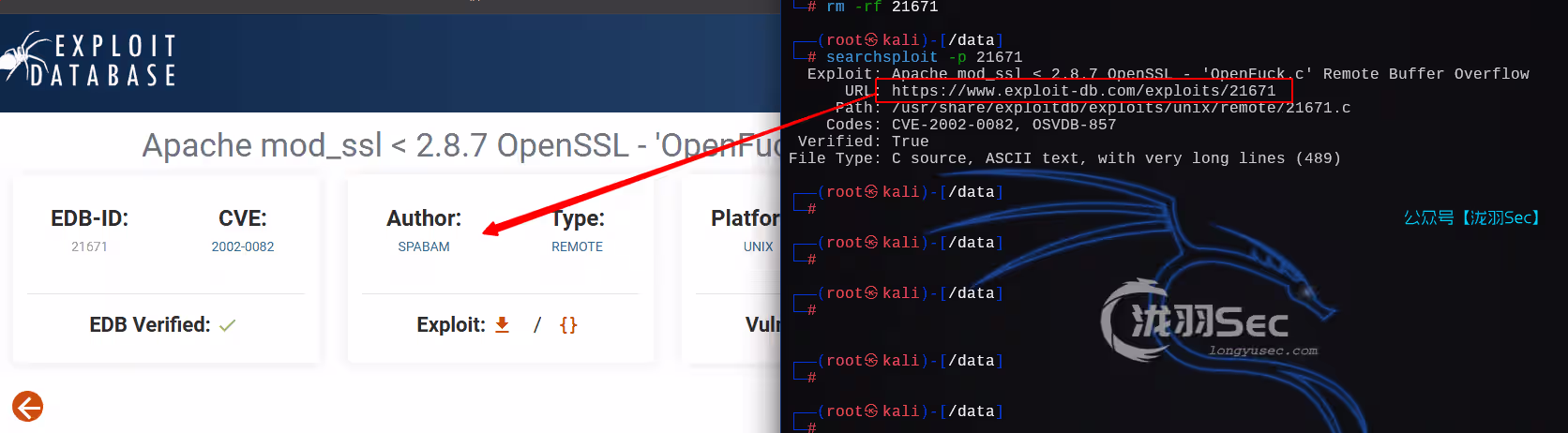Download the exploit file via arrow icon
The height and width of the screenshot is (433, 1568).
coord(502,324)
